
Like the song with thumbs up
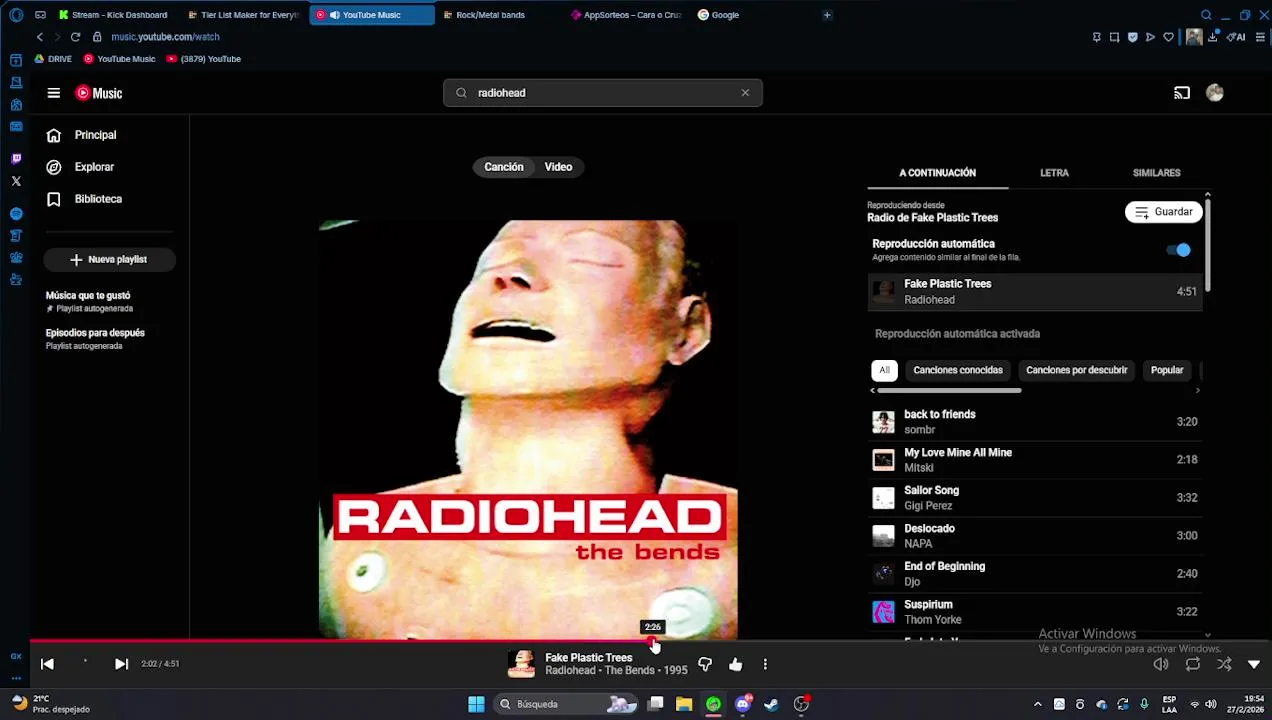[x=736, y=664]
